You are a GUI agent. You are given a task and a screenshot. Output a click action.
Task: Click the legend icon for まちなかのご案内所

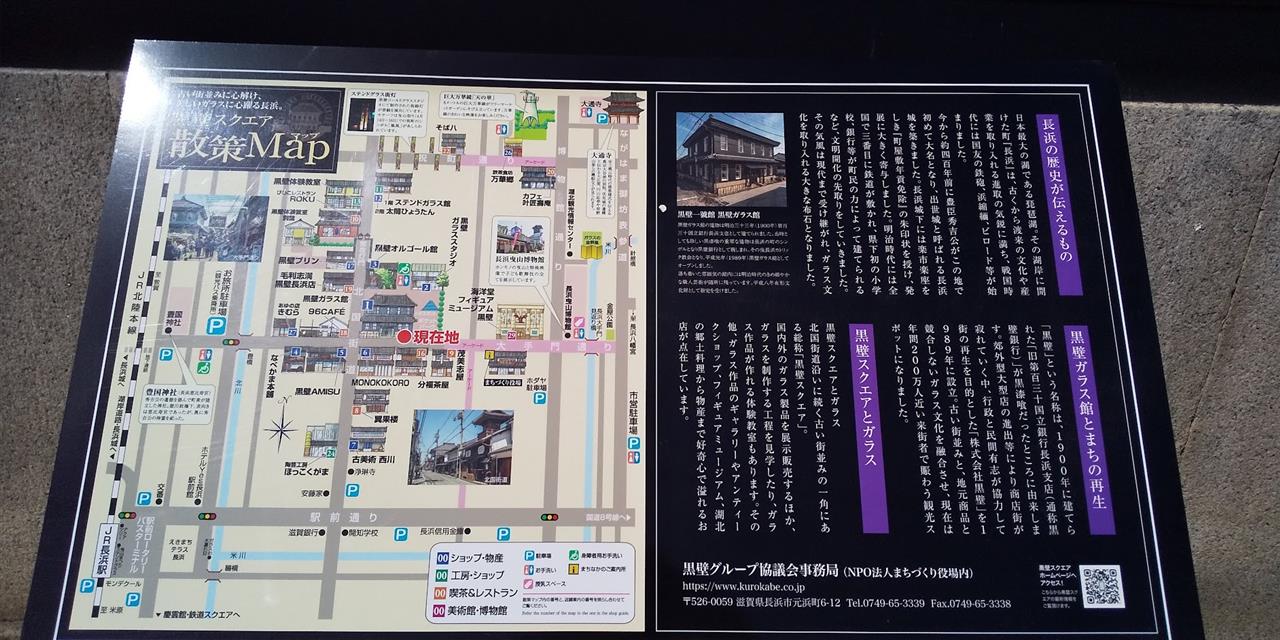tap(573, 569)
